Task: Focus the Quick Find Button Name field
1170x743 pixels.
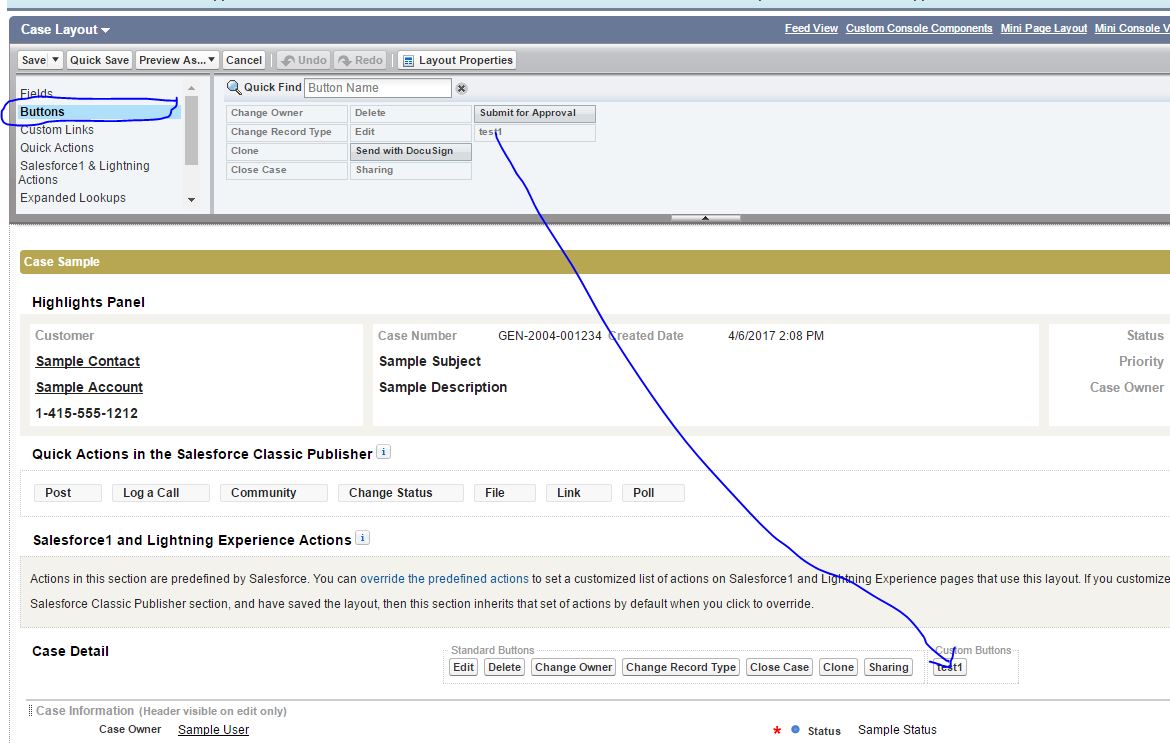Action: 377,88
